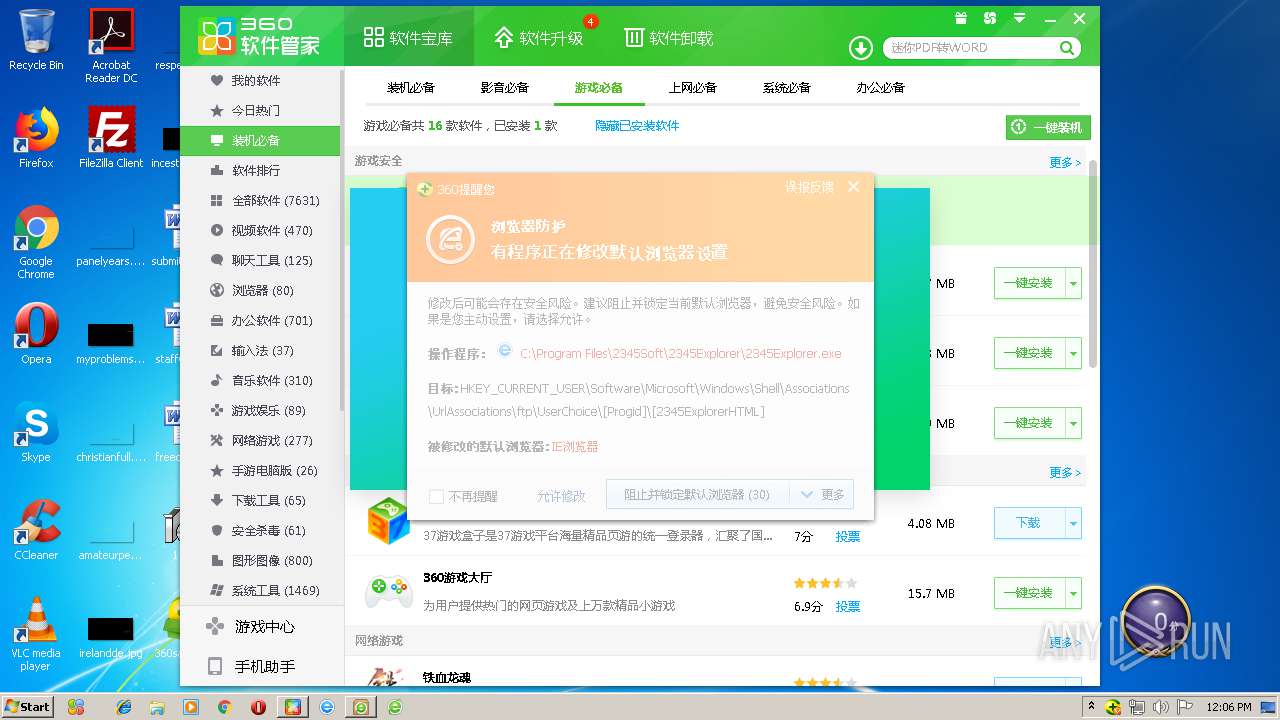Image resolution: width=1280 pixels, height=720 pixels.
Task: Switch to 软件升级 tab
Action: [538, 38]
